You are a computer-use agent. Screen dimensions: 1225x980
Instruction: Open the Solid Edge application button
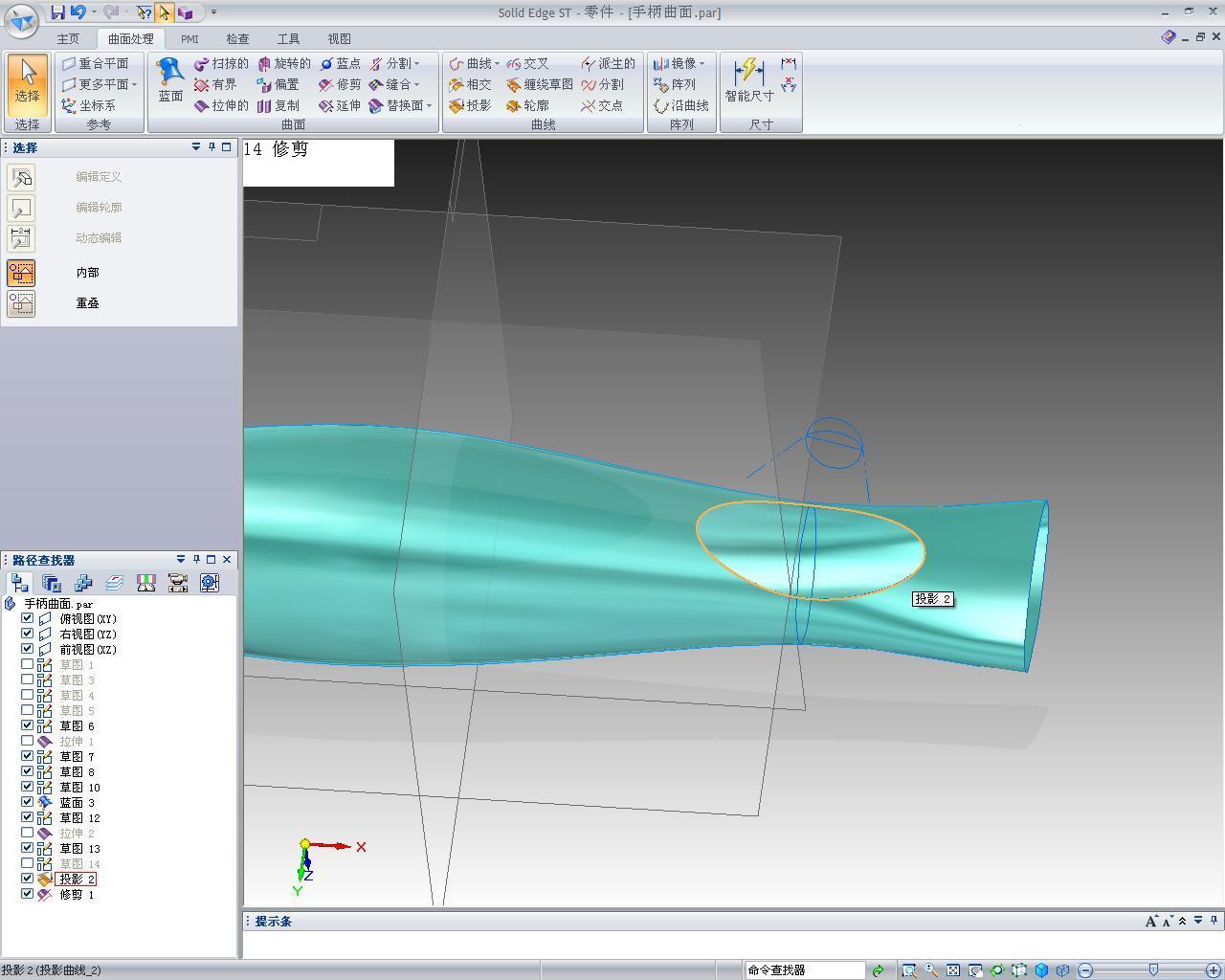click(x=21, y=19)
